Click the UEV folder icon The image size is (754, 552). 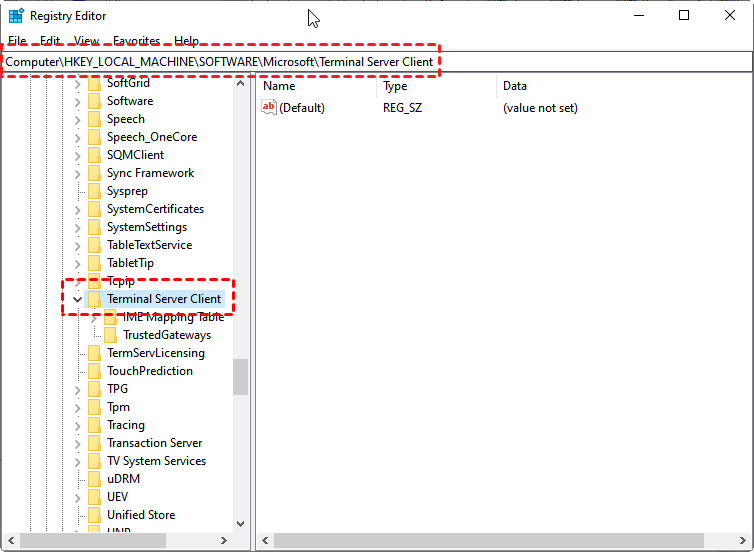point(95,497)
